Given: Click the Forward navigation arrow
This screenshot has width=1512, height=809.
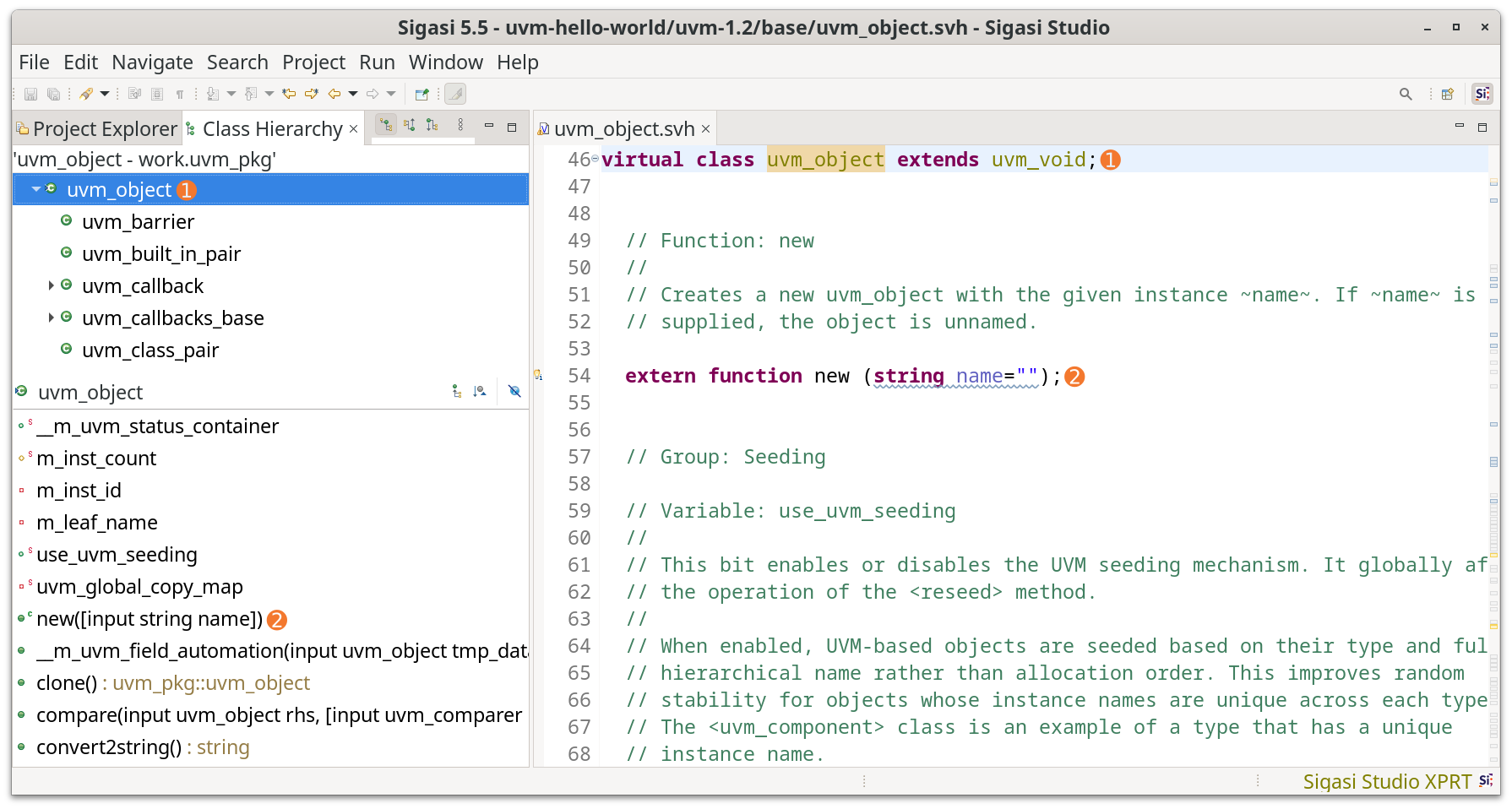Looking at the screenshot, I should 373,94.
